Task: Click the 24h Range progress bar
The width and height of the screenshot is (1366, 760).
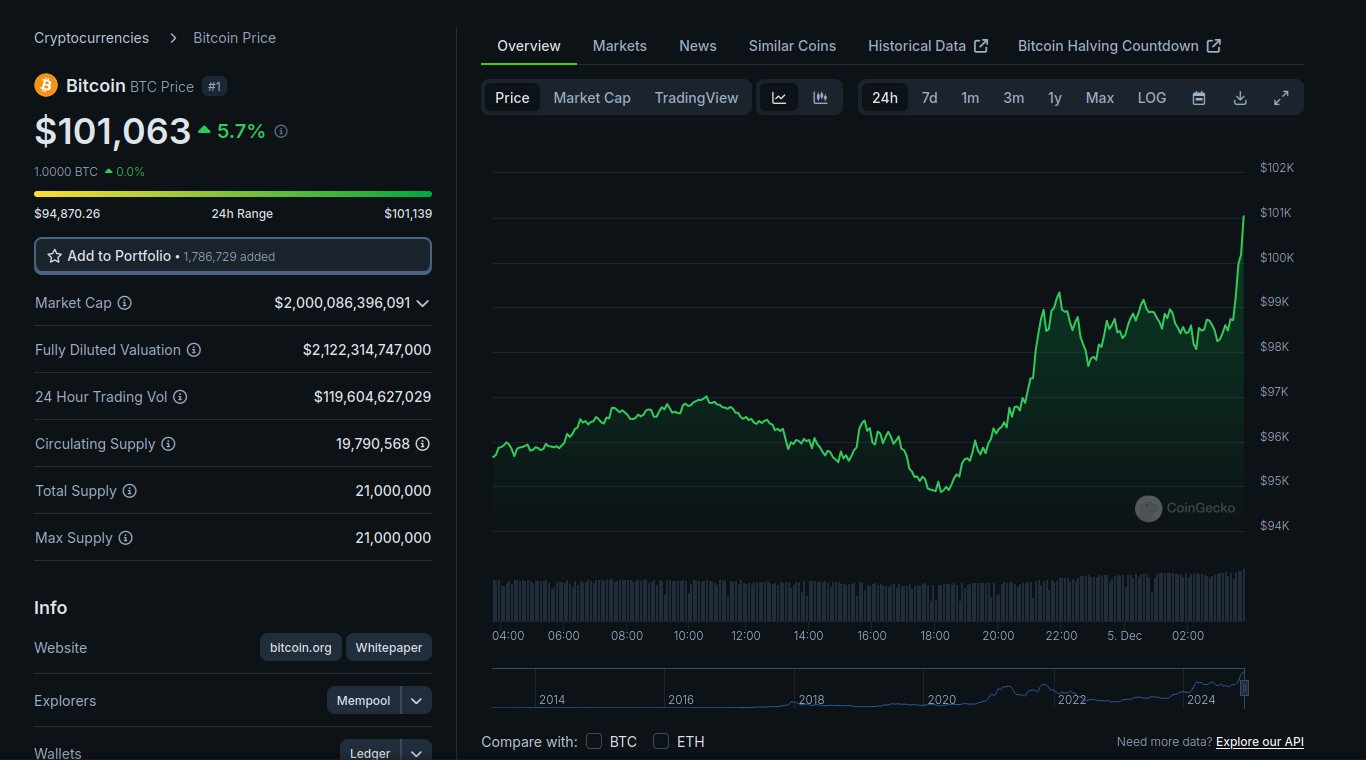Action: [233, 194]
